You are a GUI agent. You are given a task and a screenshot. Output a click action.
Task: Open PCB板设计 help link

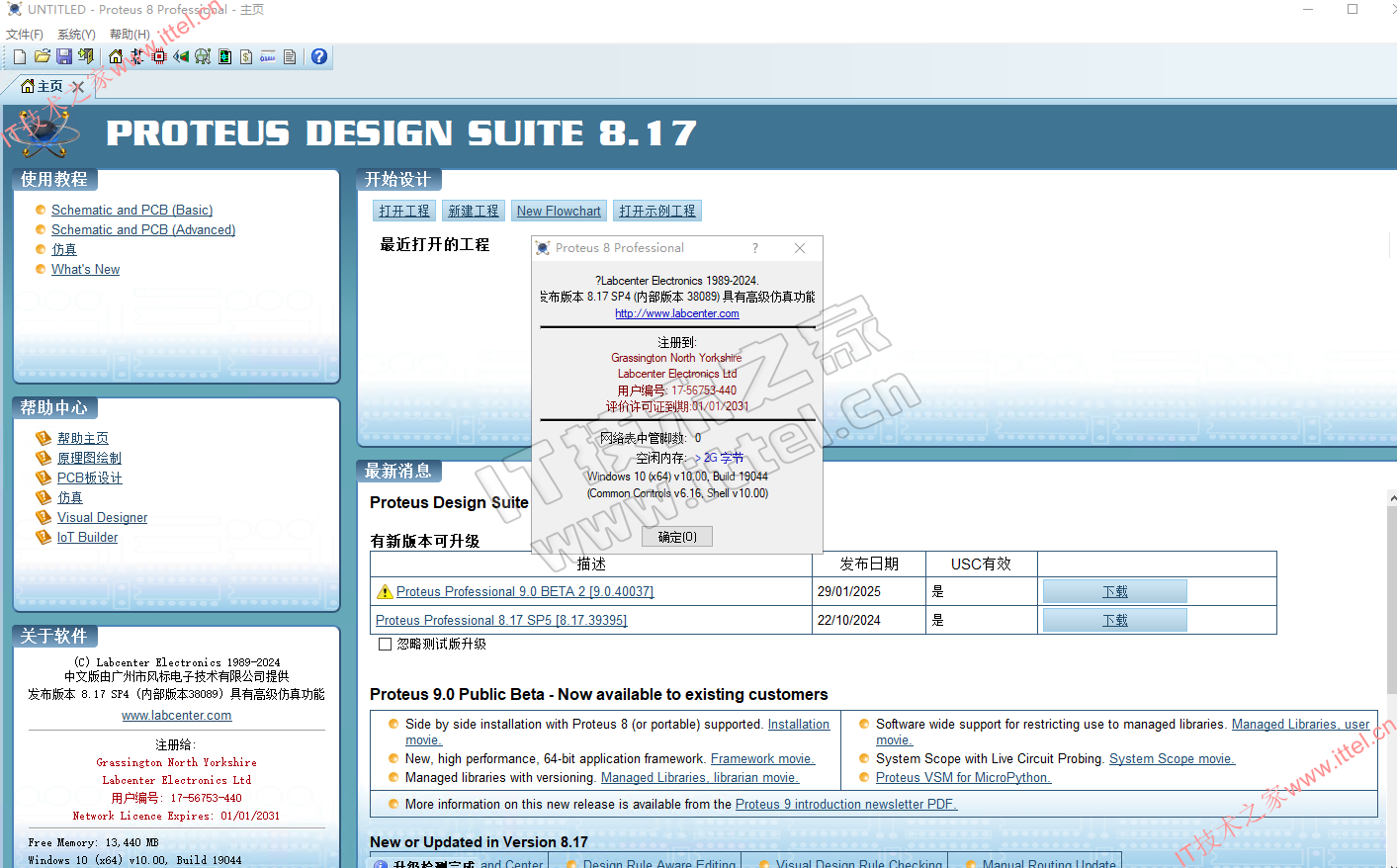(x=90, y=477)
